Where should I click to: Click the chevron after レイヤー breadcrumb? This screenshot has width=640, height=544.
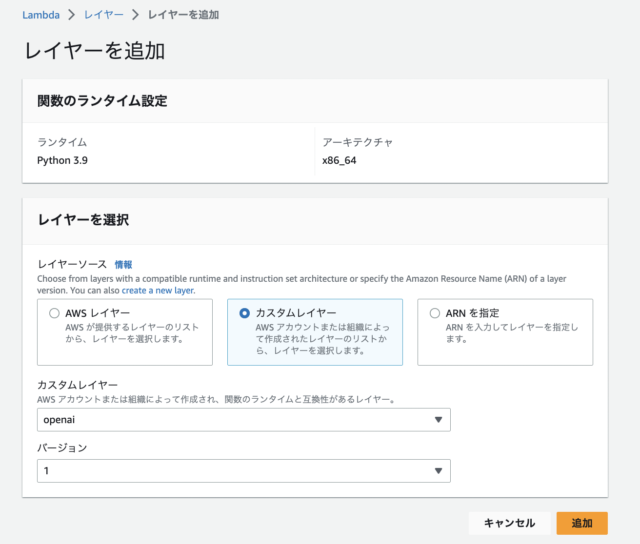tap(136, 15)
